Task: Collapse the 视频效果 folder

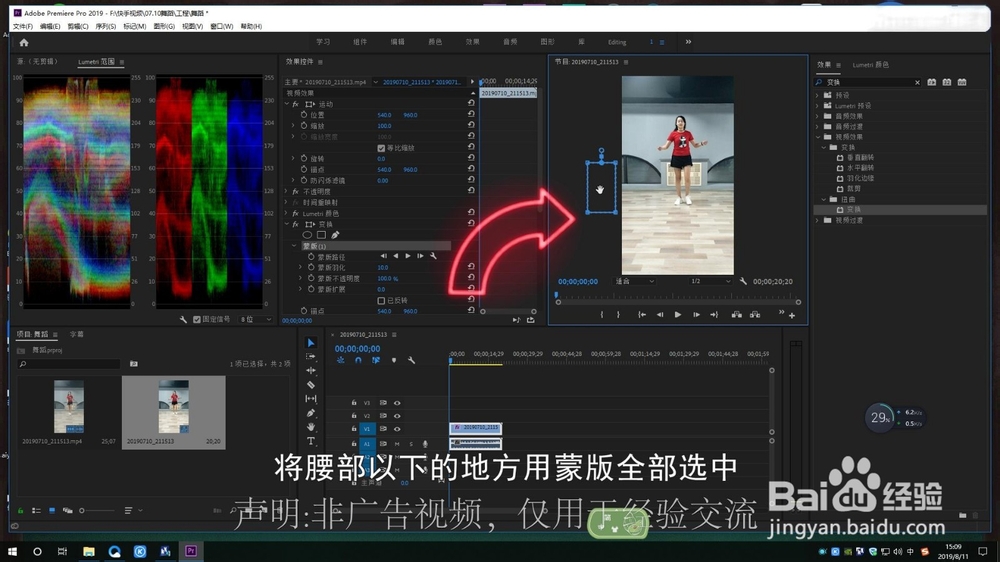Action: tap(818, 137)
